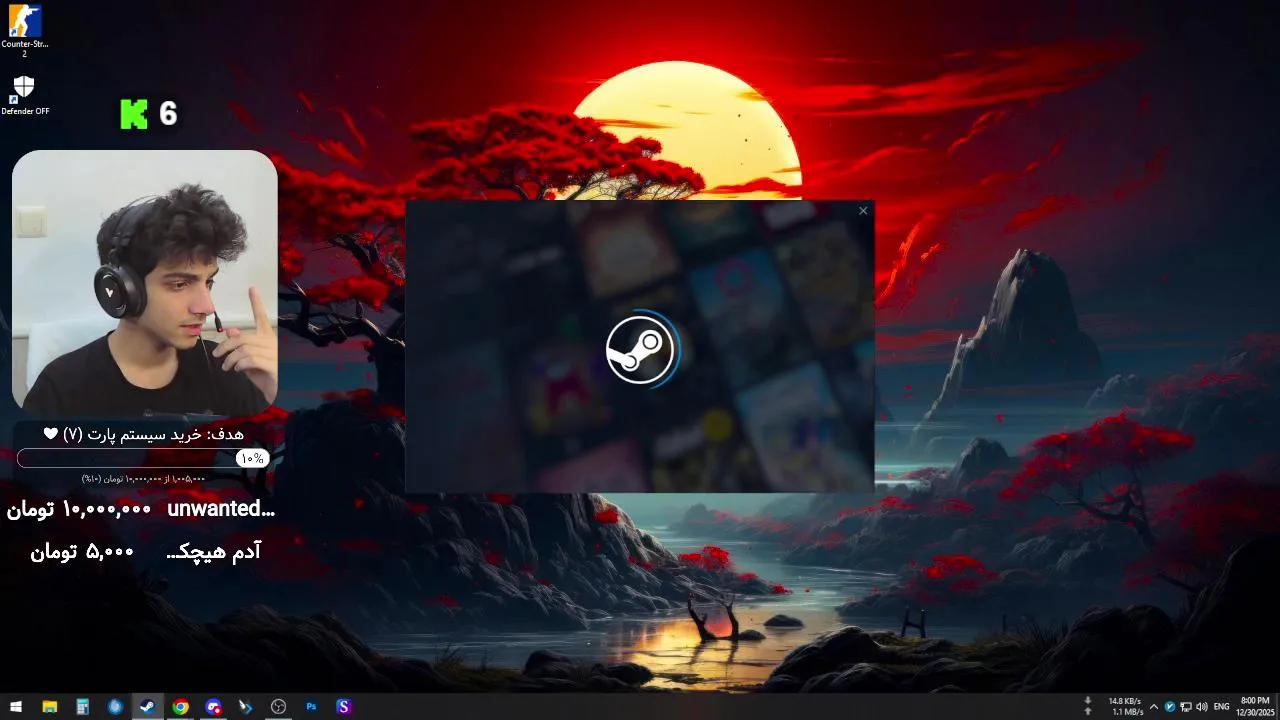Open the clock showing 8:00 PM
This screenshot has height=720, width=1280.
[1254, 706]
